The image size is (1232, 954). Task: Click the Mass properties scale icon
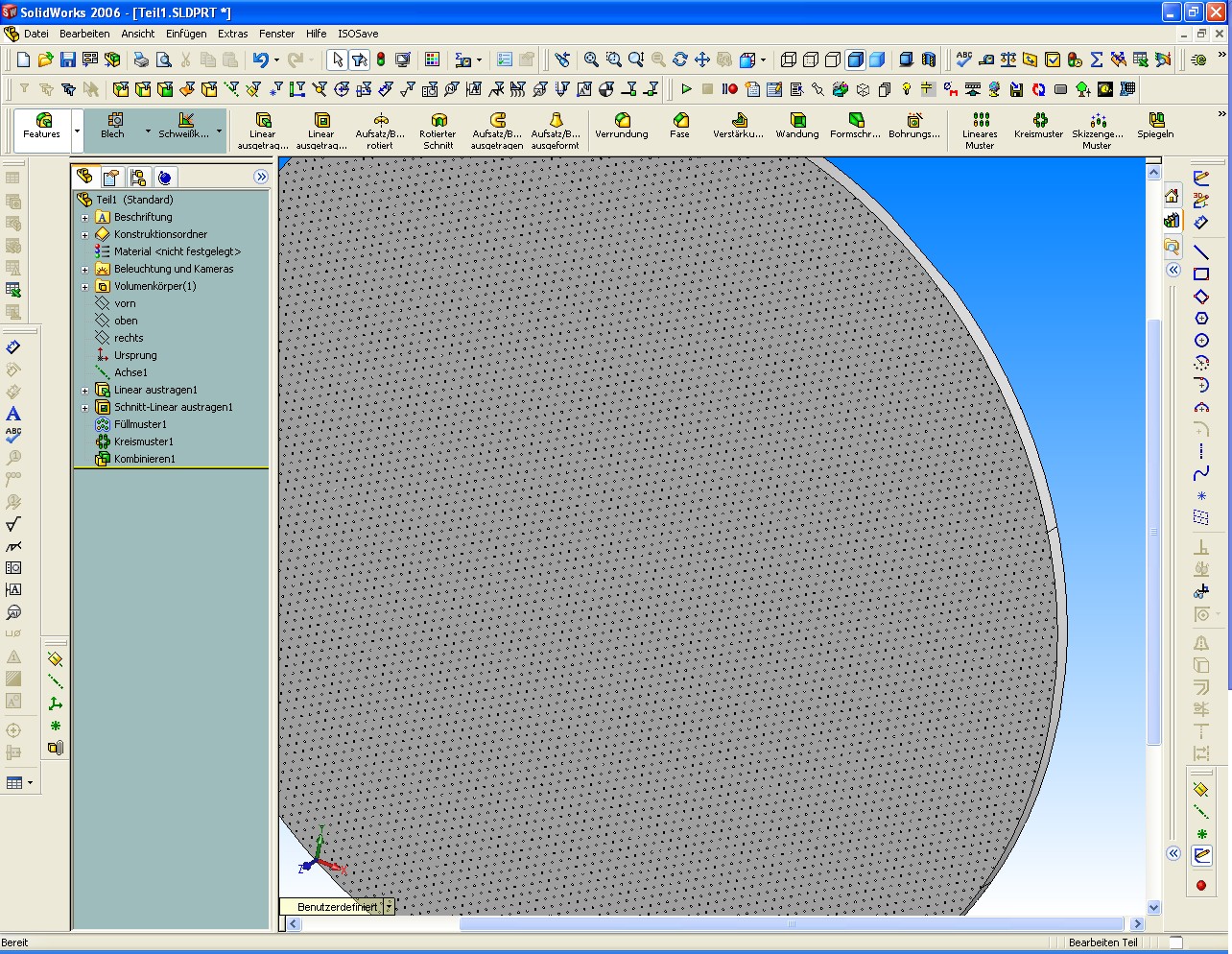pos(1008,60)
